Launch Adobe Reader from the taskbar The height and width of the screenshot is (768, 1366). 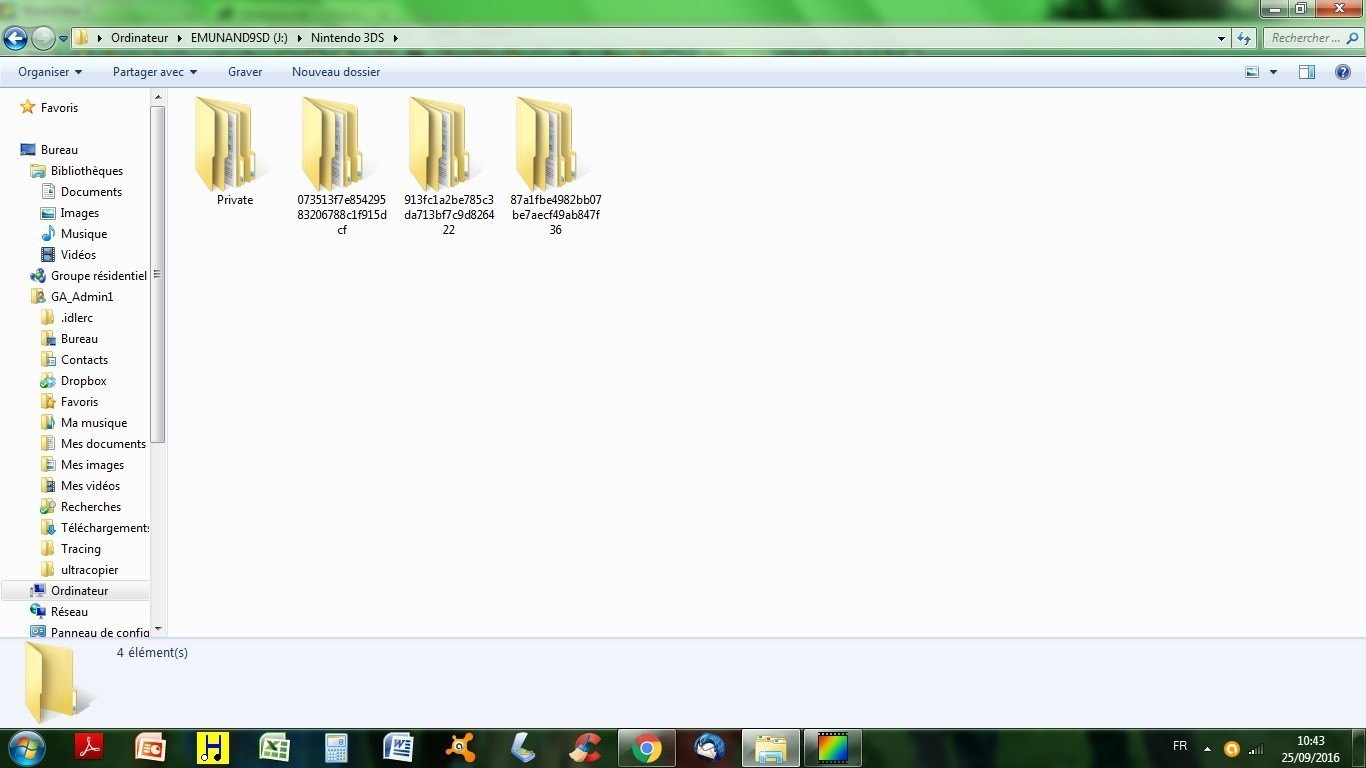point(89,747)
